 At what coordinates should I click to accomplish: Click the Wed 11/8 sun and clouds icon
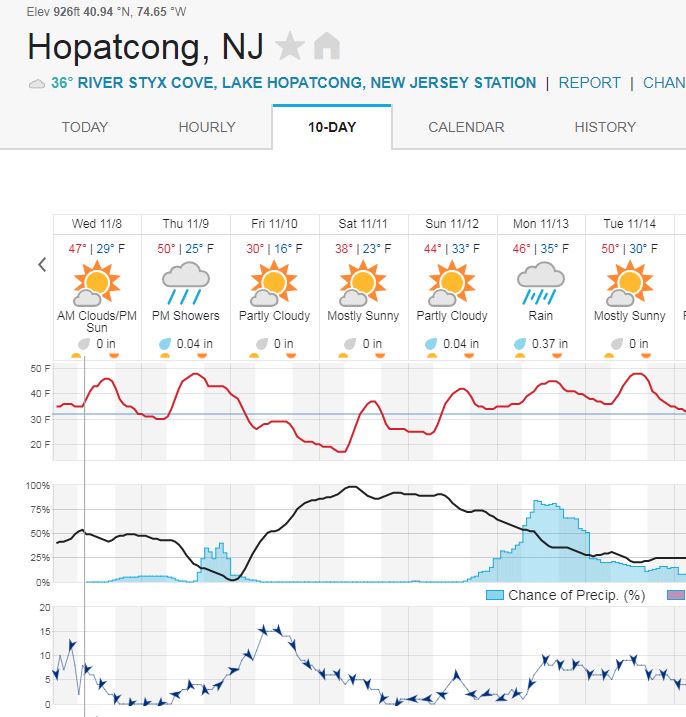pyautogui.click(x=96, y=283)
